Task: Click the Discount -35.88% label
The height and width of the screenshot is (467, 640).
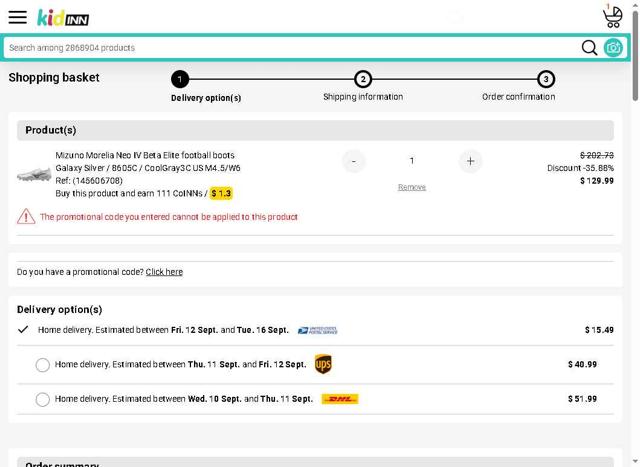Action: click(580, 168)
